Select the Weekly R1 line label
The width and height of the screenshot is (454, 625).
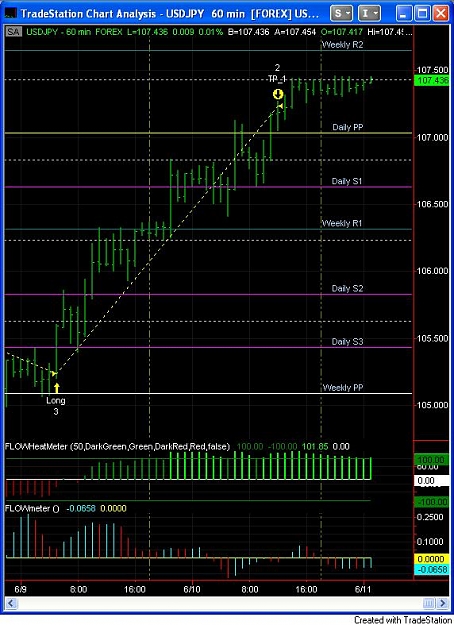pyautogui.click(x=342, y=223)
